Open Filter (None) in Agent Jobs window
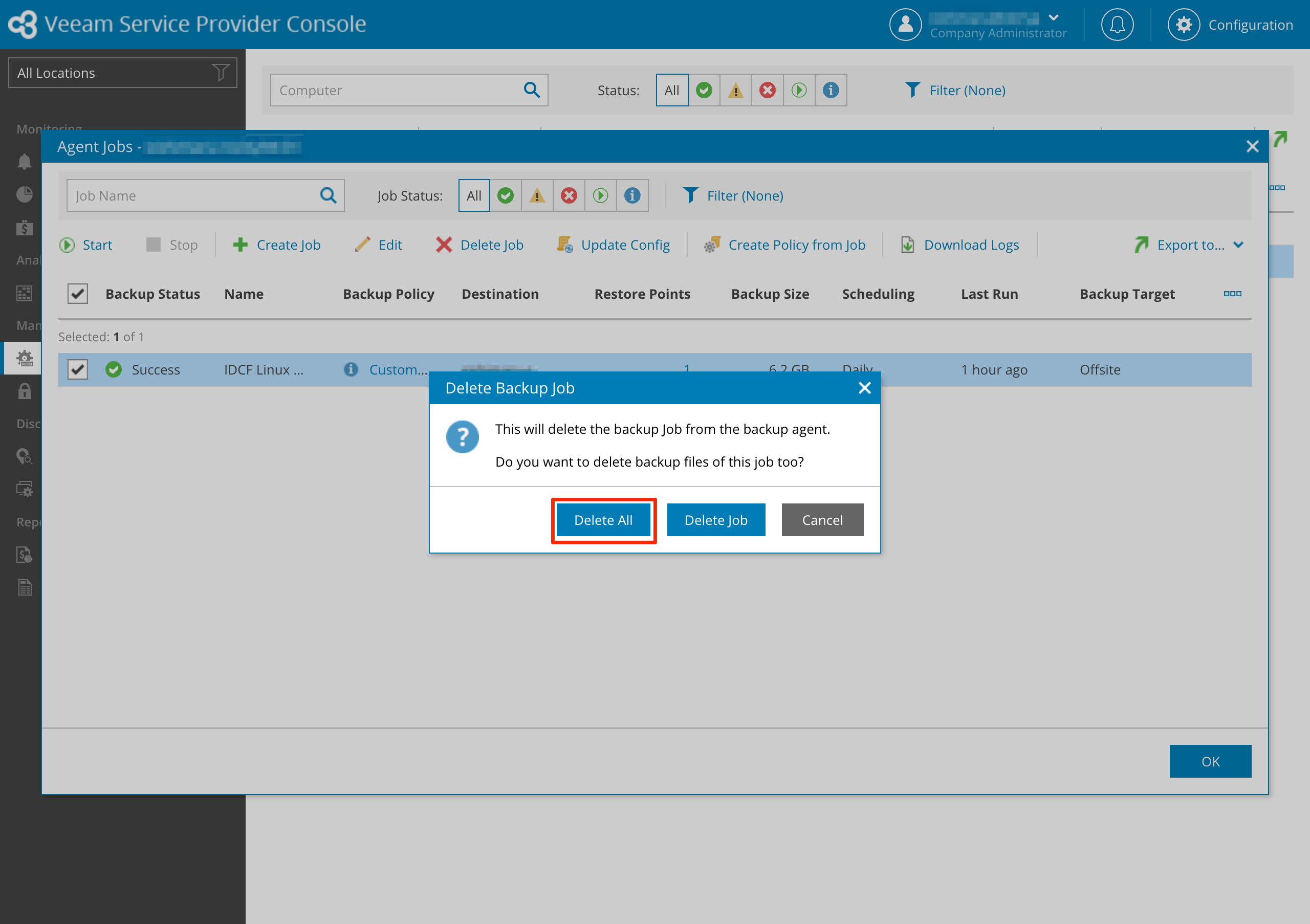 pyautogui.click(x=733, y=195)
